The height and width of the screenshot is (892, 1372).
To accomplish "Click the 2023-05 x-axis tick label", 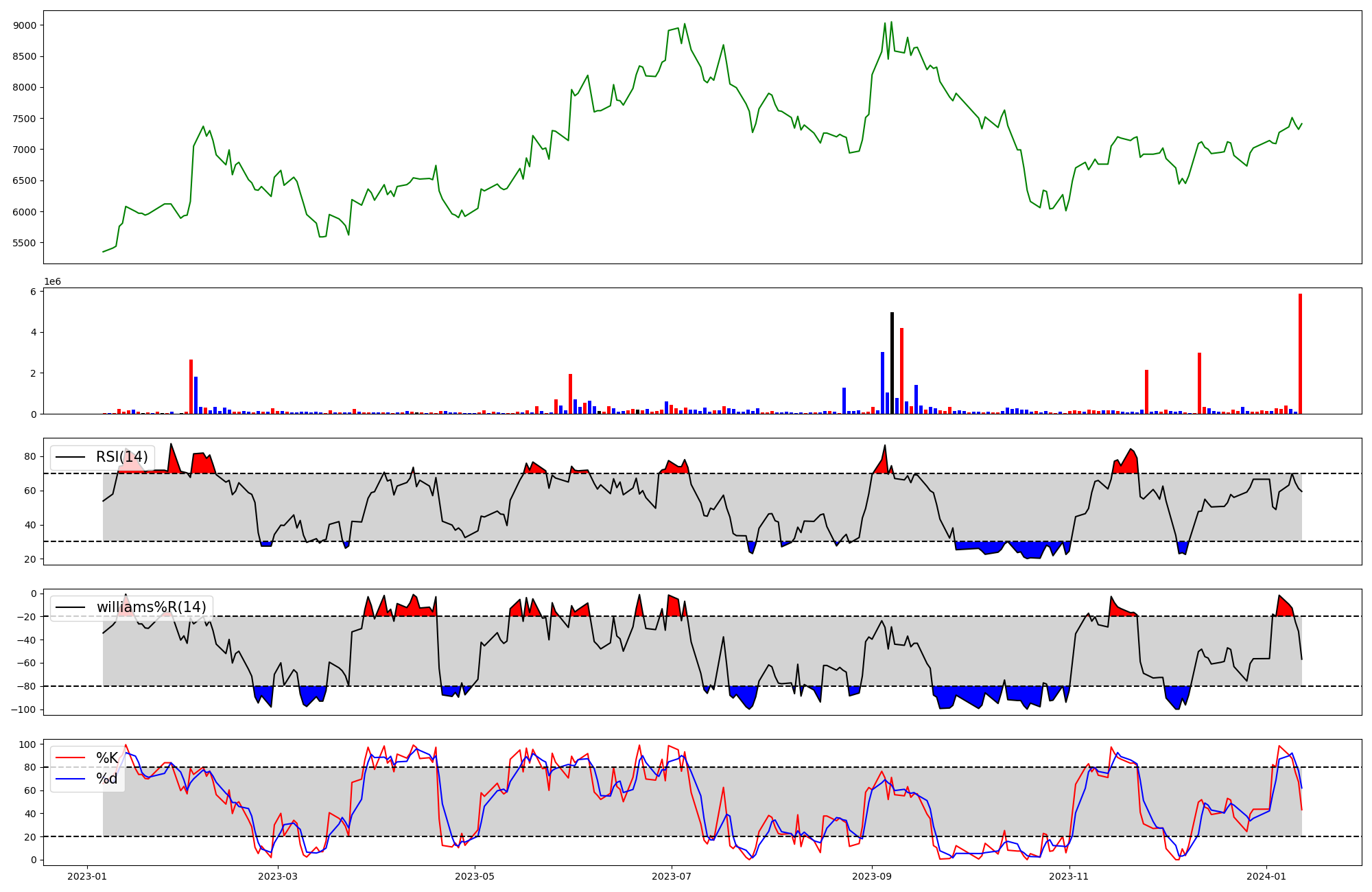I will coord(475,876).
